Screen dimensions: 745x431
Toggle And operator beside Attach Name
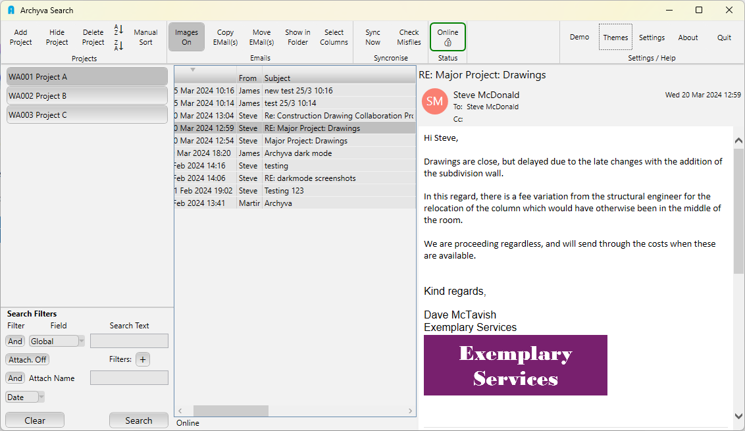point(15,378)
